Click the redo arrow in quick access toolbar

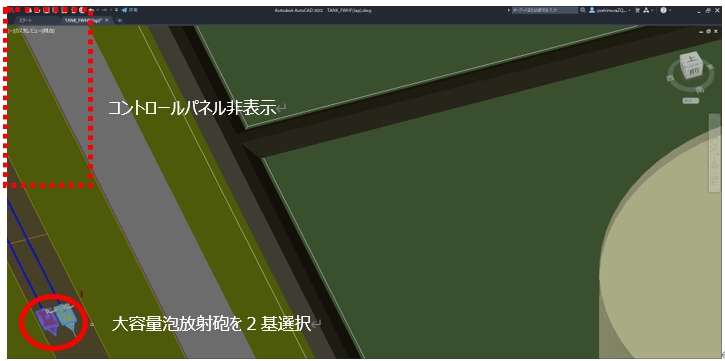click(x=104, y=10)
